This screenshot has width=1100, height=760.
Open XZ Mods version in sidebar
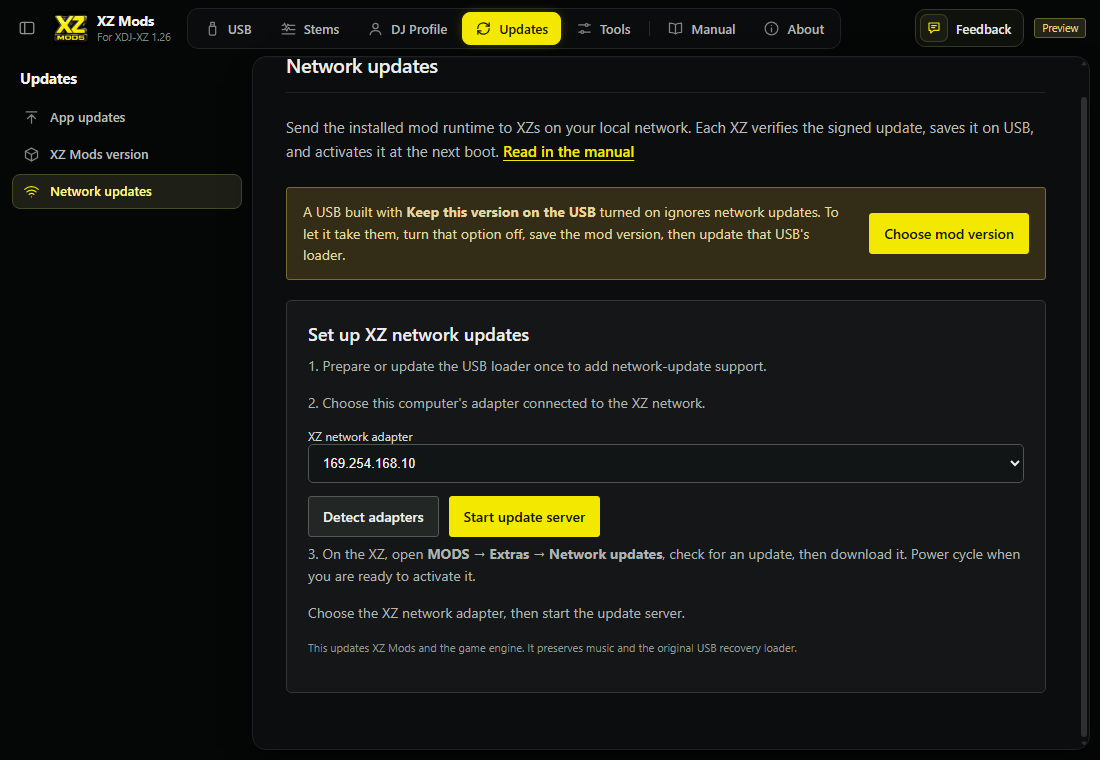127,154
